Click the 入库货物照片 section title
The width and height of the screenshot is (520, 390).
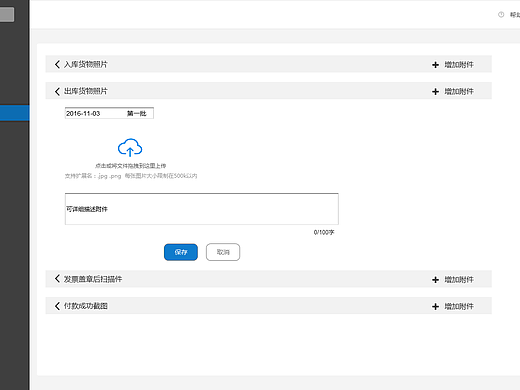click(x=86, y=64)
